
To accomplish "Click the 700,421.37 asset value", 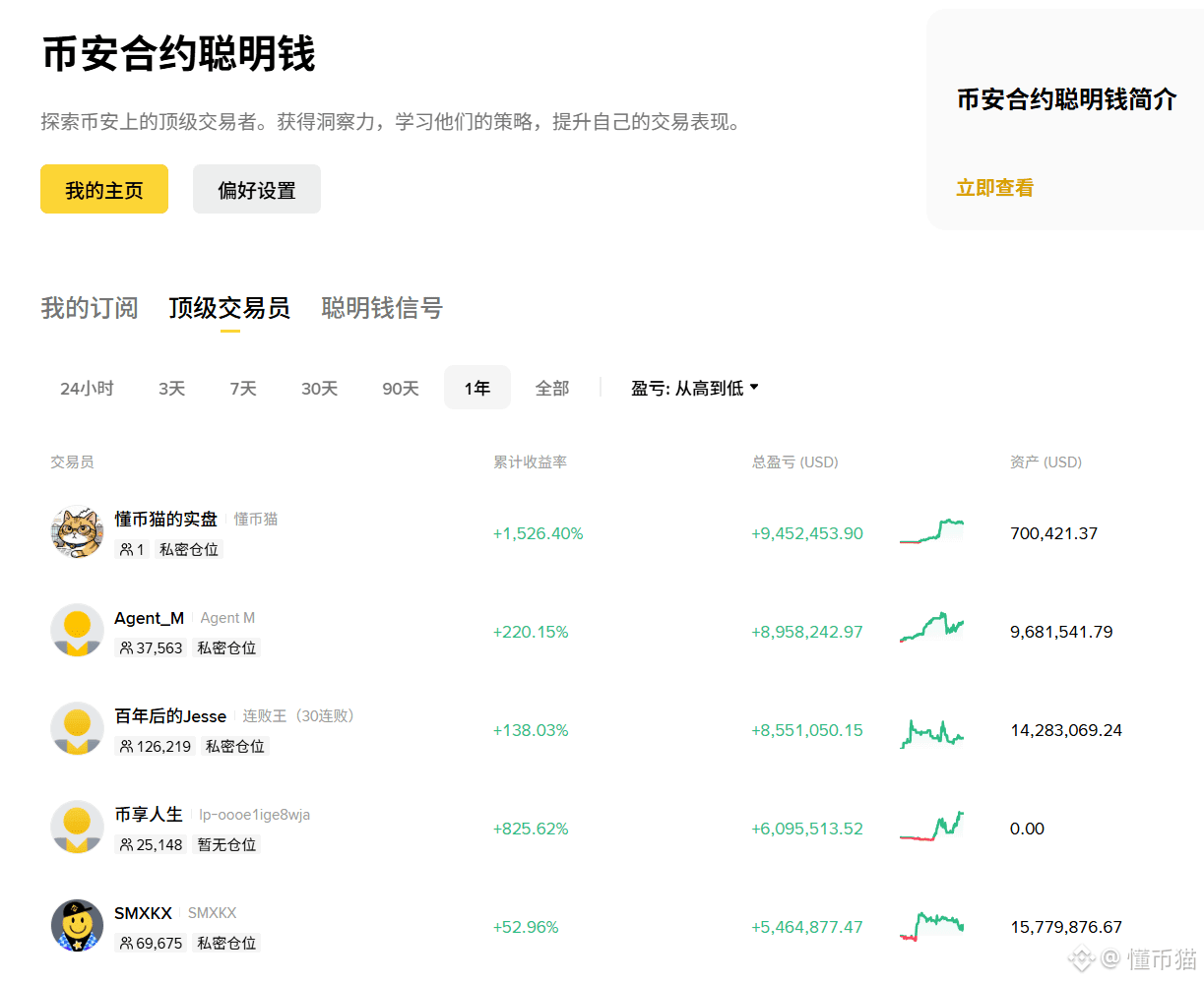I will click(x=1053, y=533).
